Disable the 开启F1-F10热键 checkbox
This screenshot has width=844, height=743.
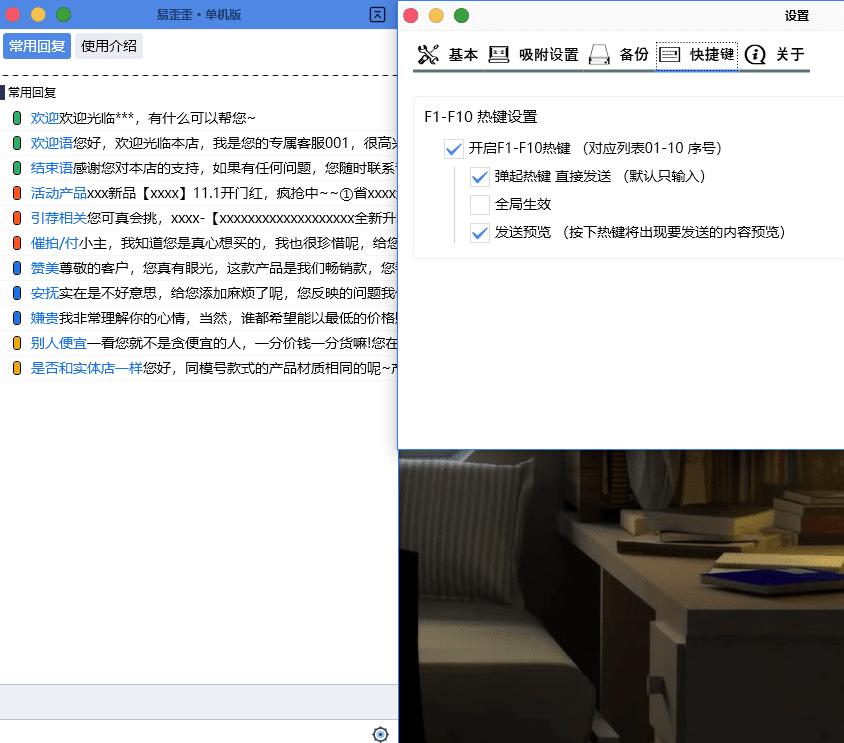click(454, 148)
